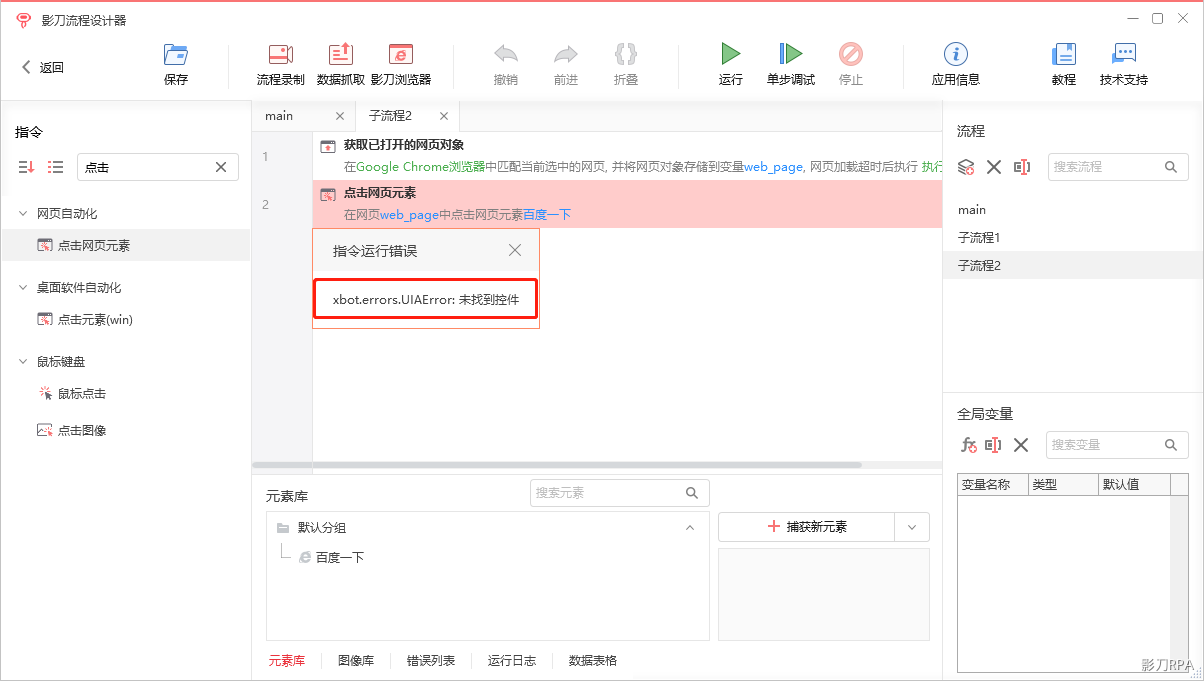Run the flow with 运行
This screenshot has width=1204, height=681.
click(x=731, y=55)
